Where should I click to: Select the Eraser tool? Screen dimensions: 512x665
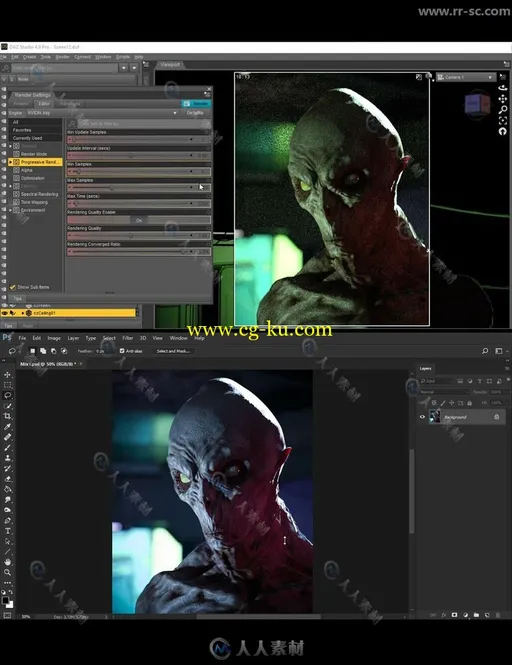(x=7, y=479)
